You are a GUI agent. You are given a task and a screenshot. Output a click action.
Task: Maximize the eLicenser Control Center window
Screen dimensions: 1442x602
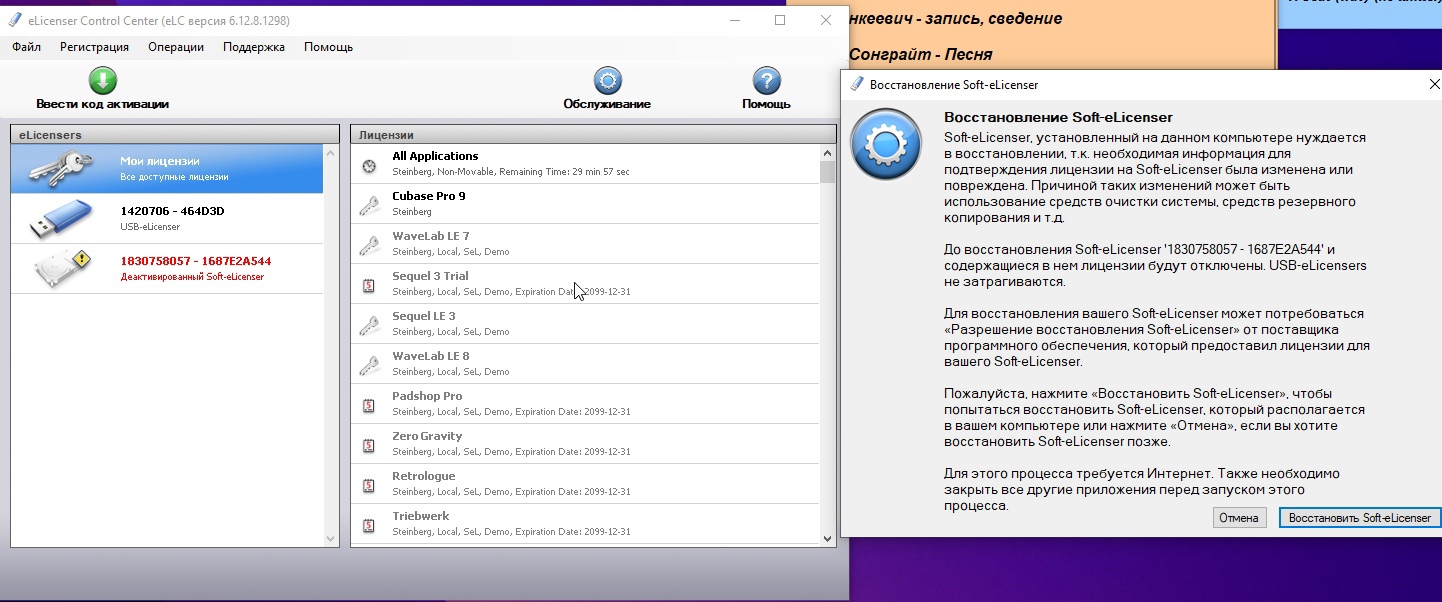(x=780, y=19)
